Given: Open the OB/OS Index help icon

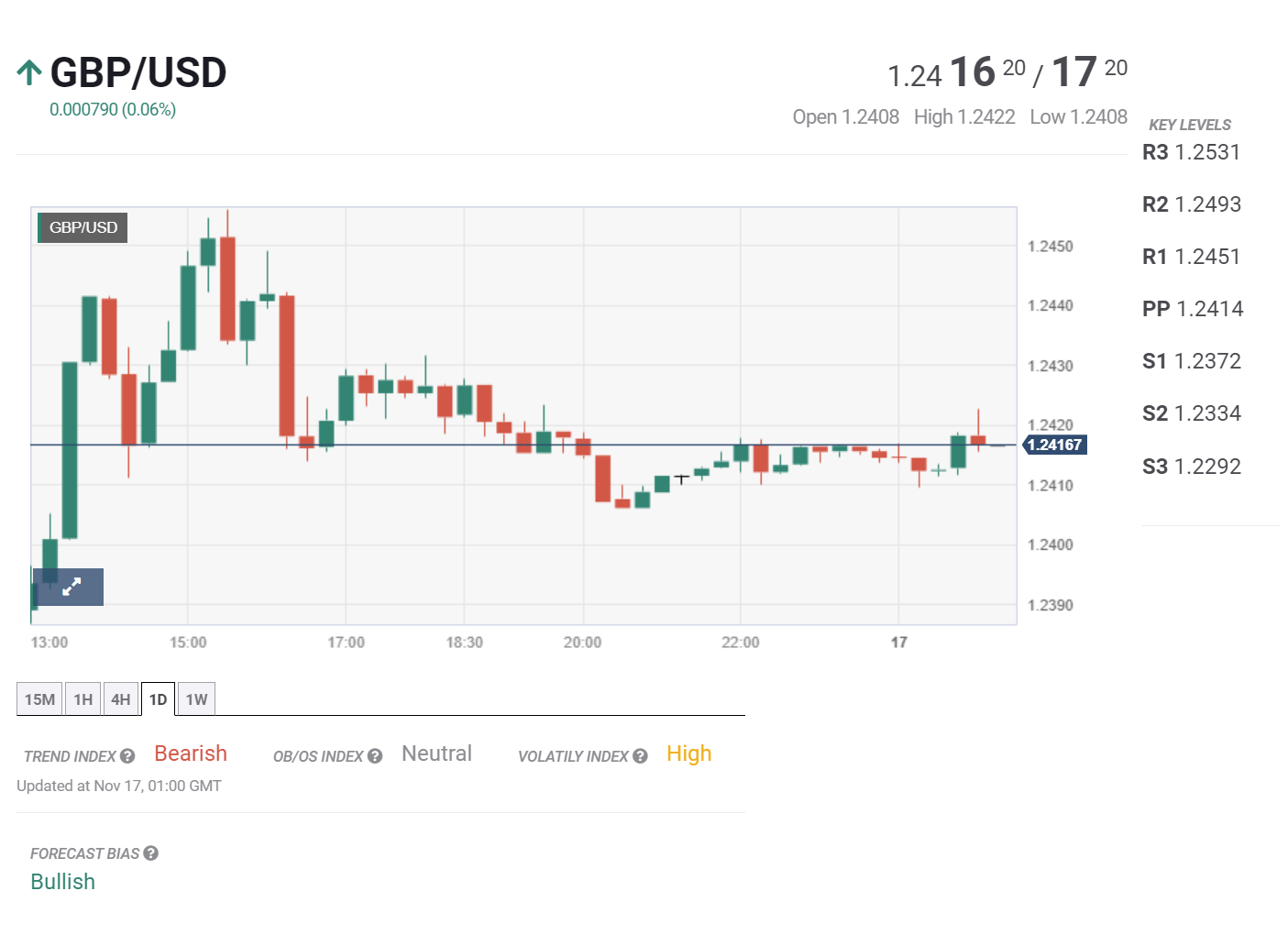Looking at the screenshot, I should [375, 756].
